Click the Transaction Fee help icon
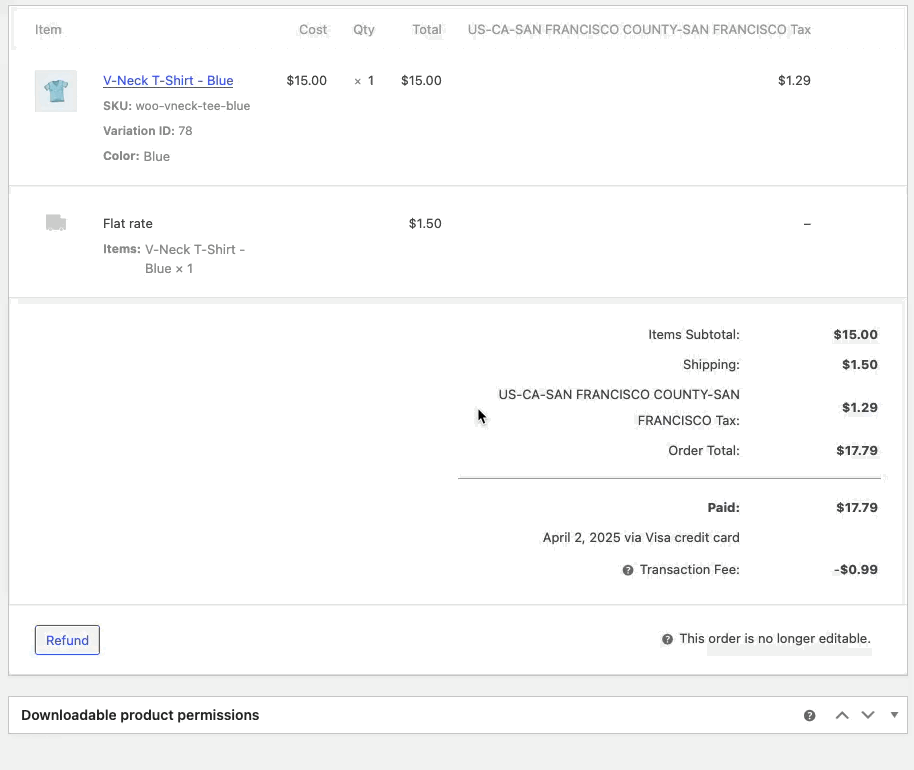The image size is (914, 770). tap(628, 570)
